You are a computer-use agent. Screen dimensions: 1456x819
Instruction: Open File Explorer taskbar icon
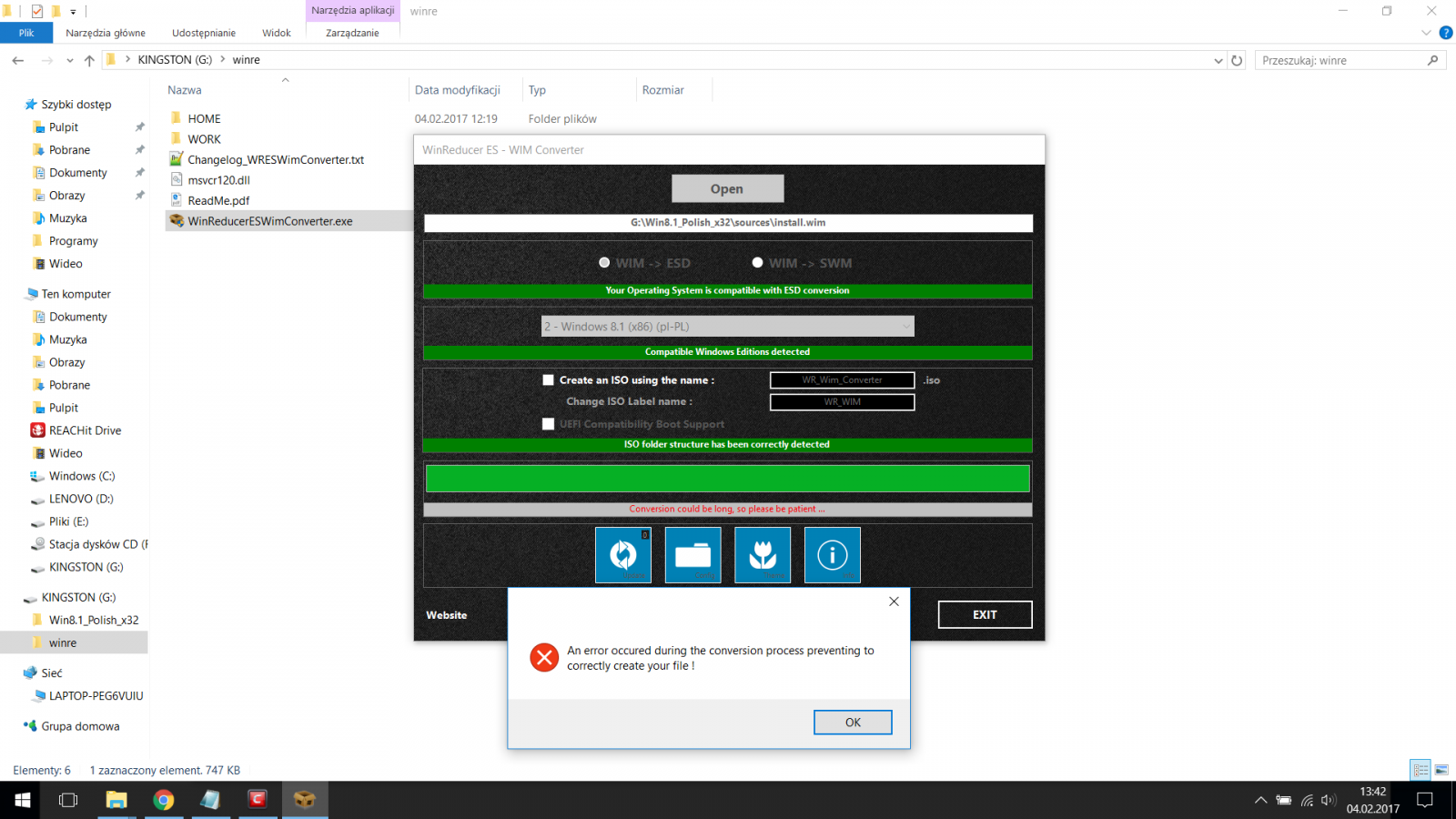pyautogui.click(x=116, y=800)
